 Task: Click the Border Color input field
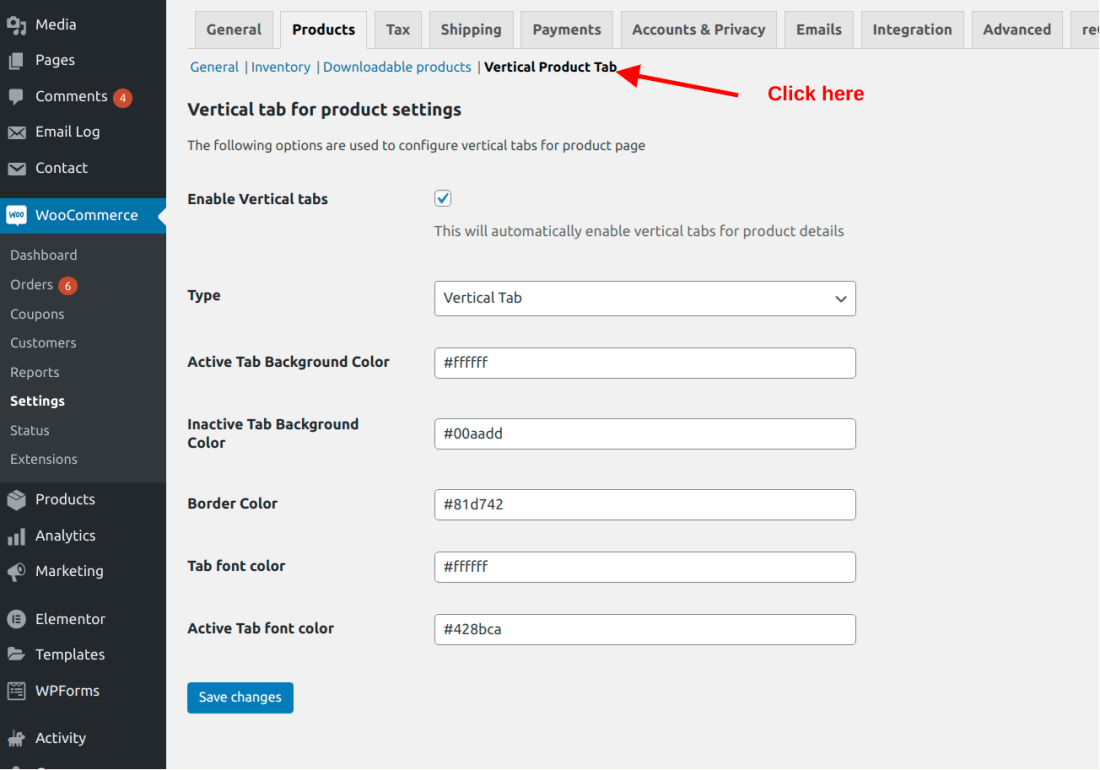pyautogui.click(x=645, y=504)
